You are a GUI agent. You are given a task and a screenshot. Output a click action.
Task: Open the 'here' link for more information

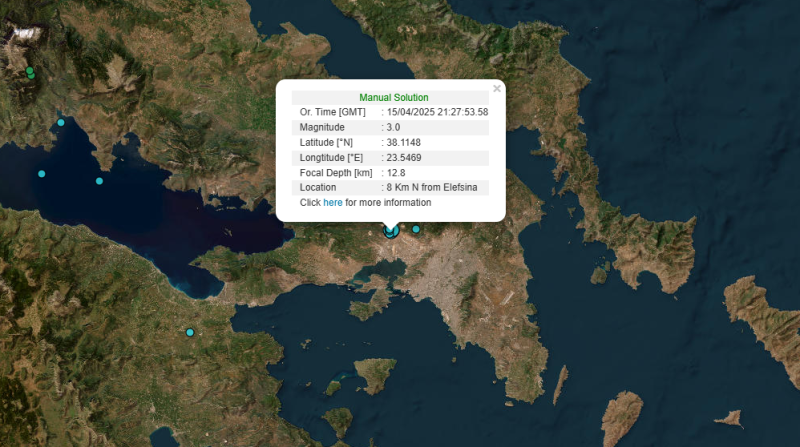[332, 203]
